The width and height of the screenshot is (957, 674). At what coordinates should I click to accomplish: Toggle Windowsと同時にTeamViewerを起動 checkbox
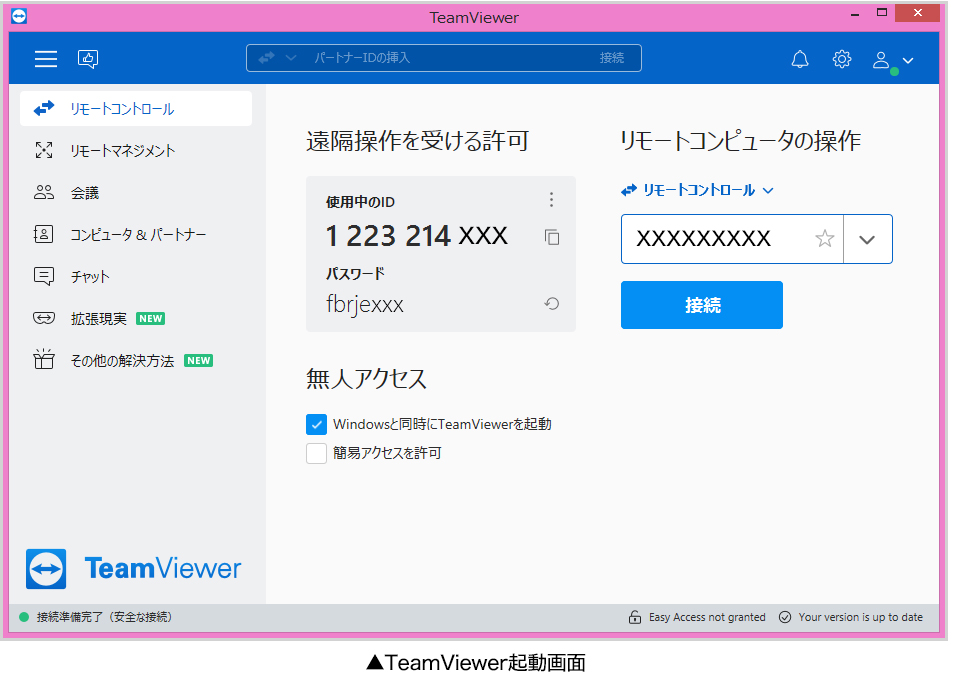(316, 424)
